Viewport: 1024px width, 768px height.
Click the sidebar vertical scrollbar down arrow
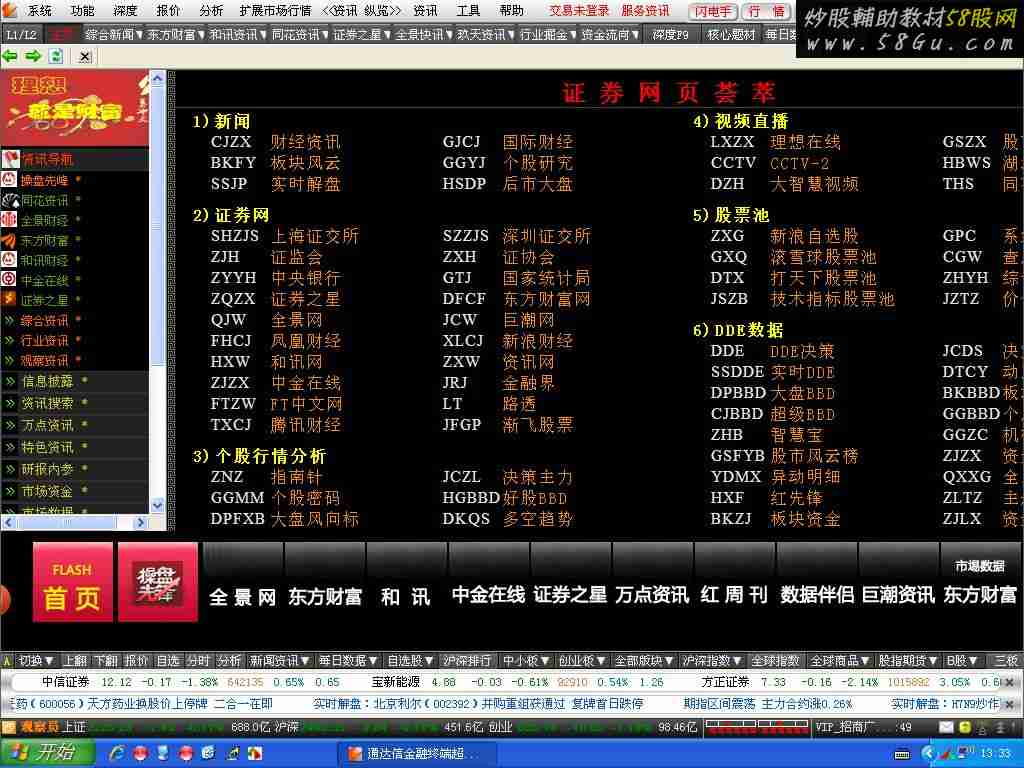point(157,505)
